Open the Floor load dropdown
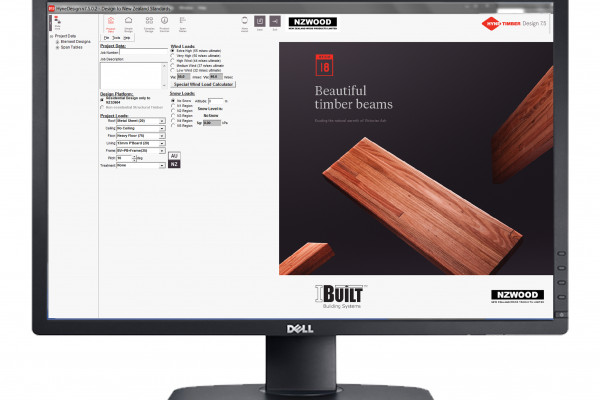The height and width of the screenshot is (400, 600). coord(162,136)
